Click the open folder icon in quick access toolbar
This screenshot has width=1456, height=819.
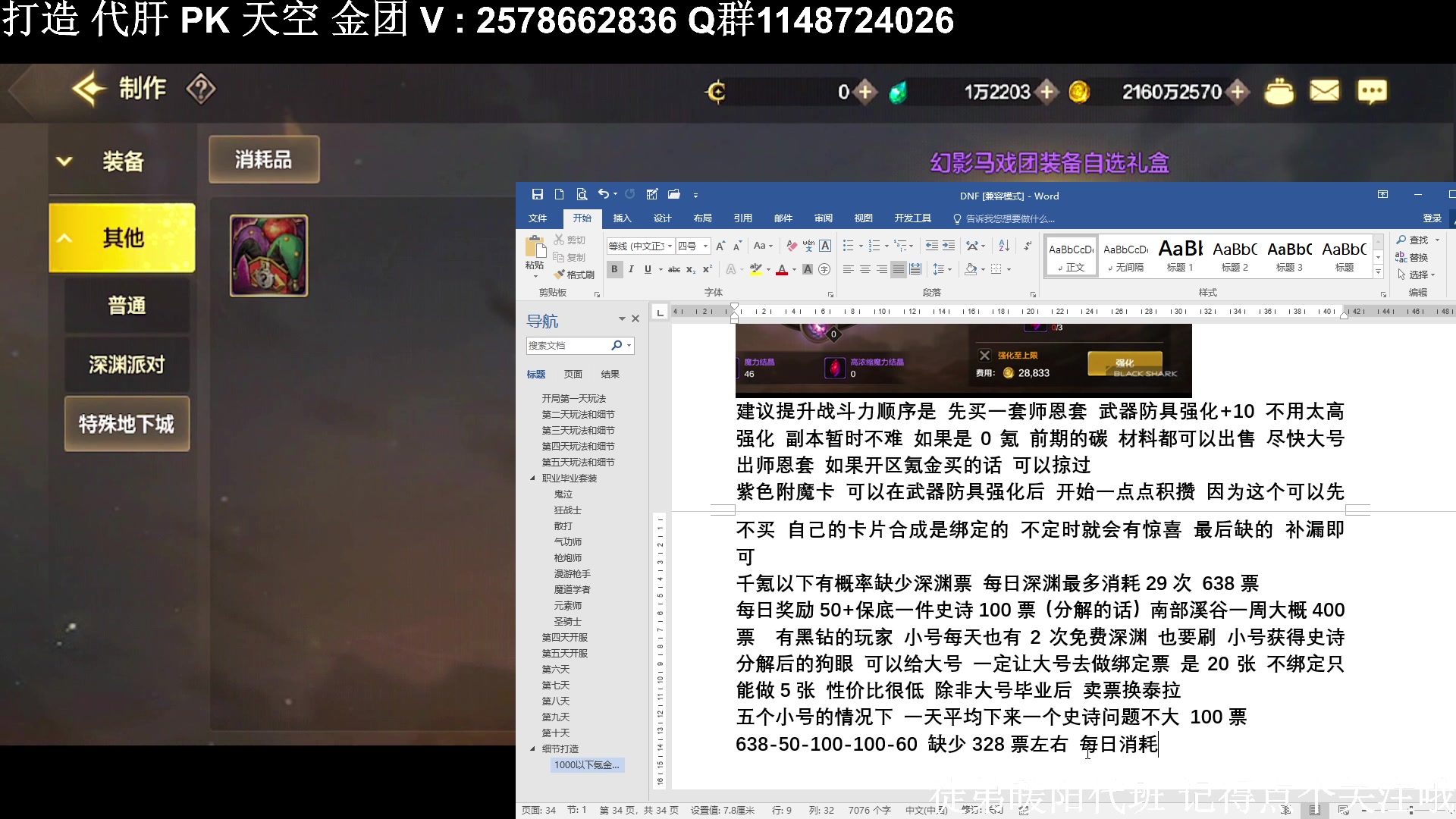[x=674, y=195]
